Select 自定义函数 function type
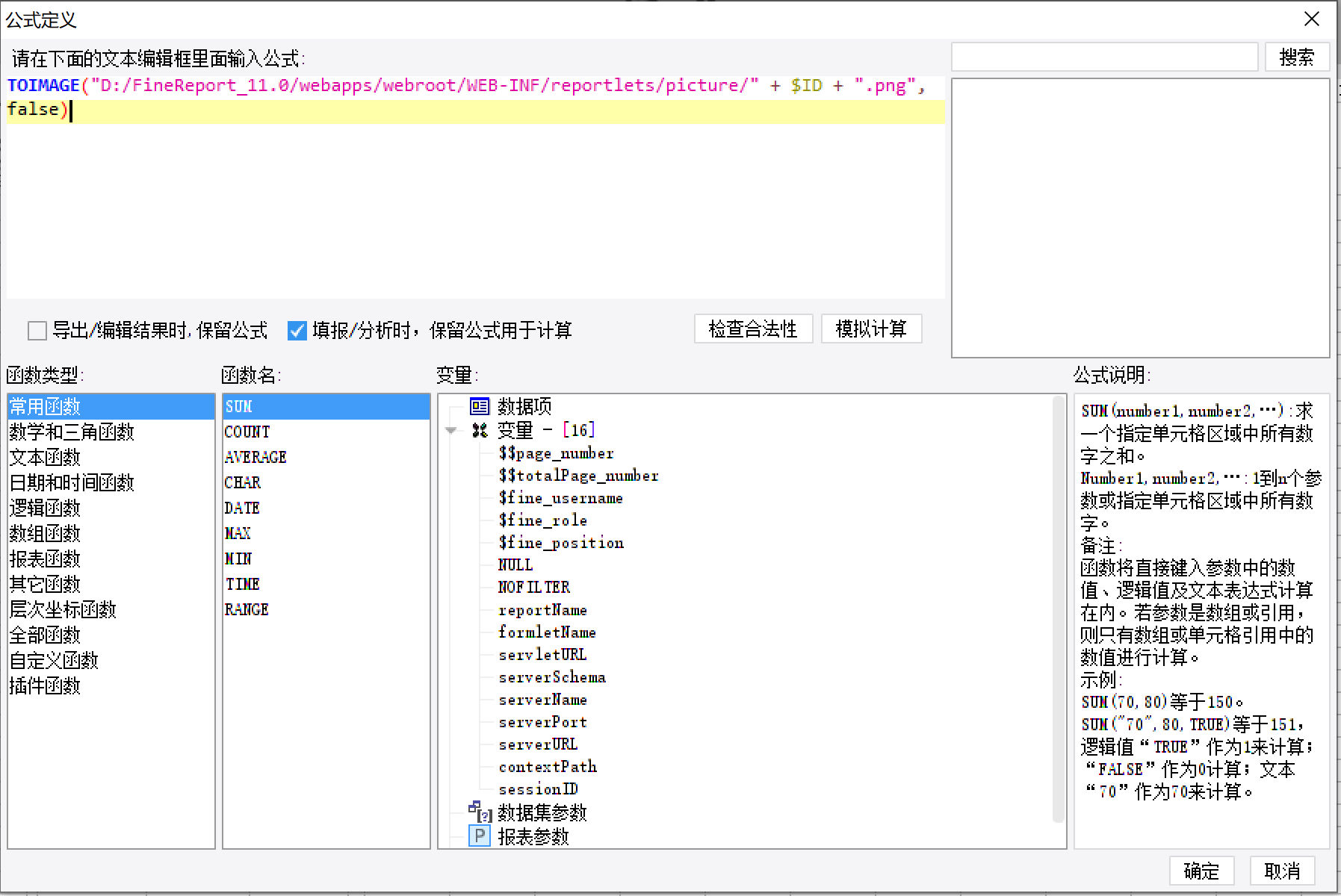This screenshot has height=896, width=1341. point(111,661)
